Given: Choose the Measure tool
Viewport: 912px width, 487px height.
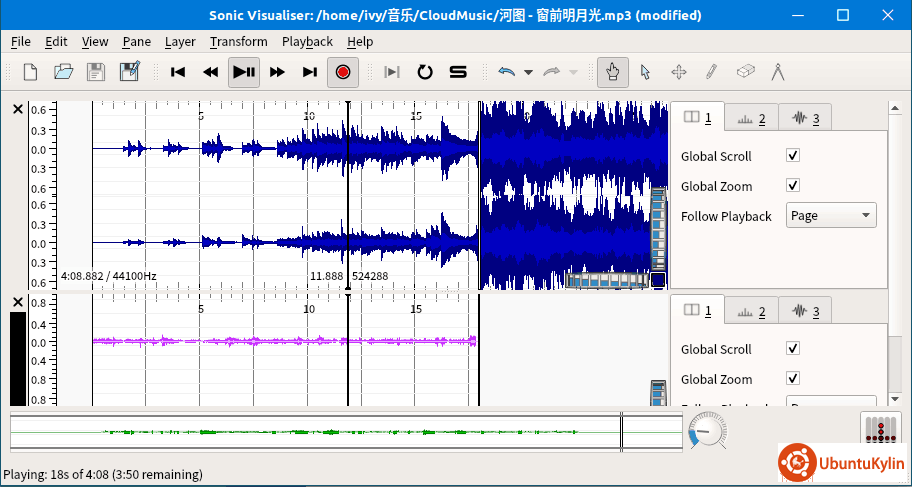Looking at the screenshot, I should coord(778,72).
